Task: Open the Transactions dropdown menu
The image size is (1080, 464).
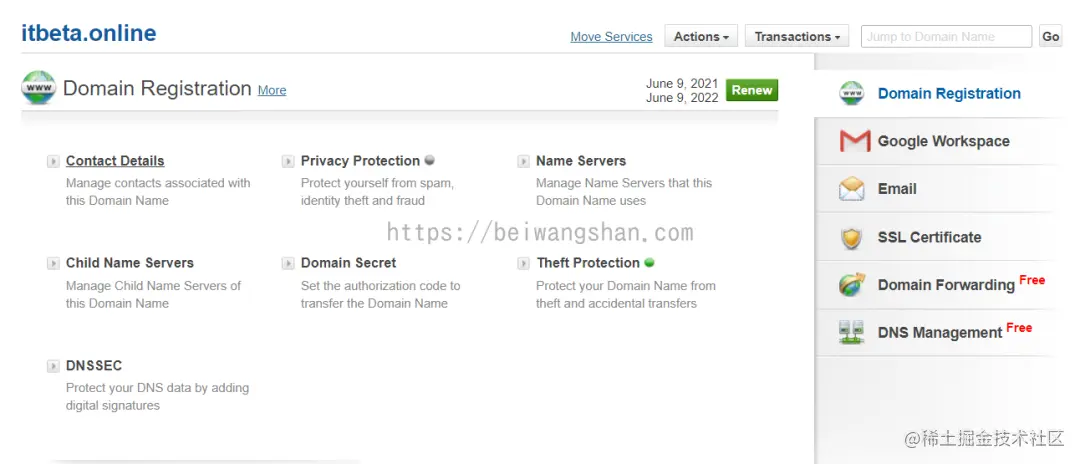Action: coord(797,36)
